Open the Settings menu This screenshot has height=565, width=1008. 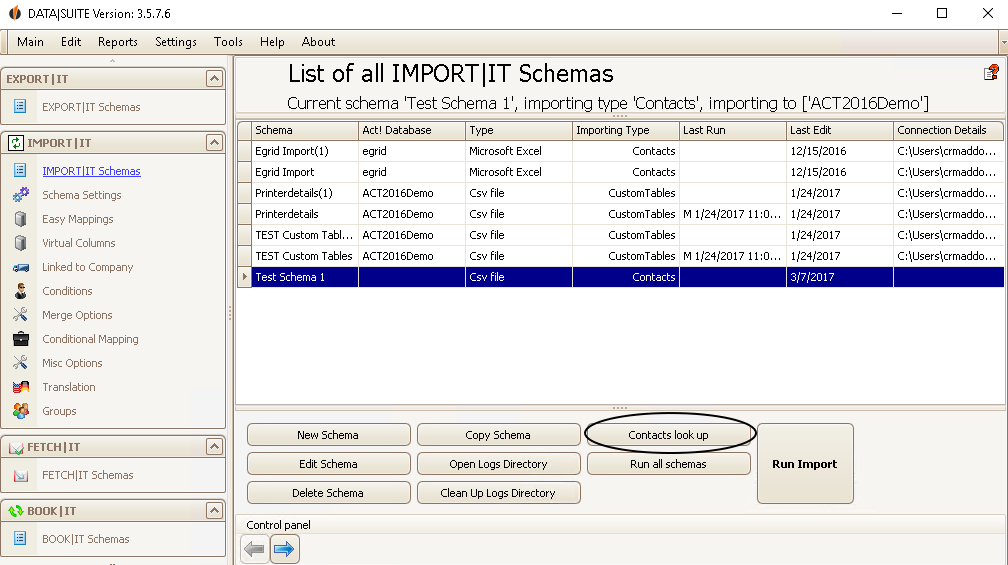tap(176, 42)
